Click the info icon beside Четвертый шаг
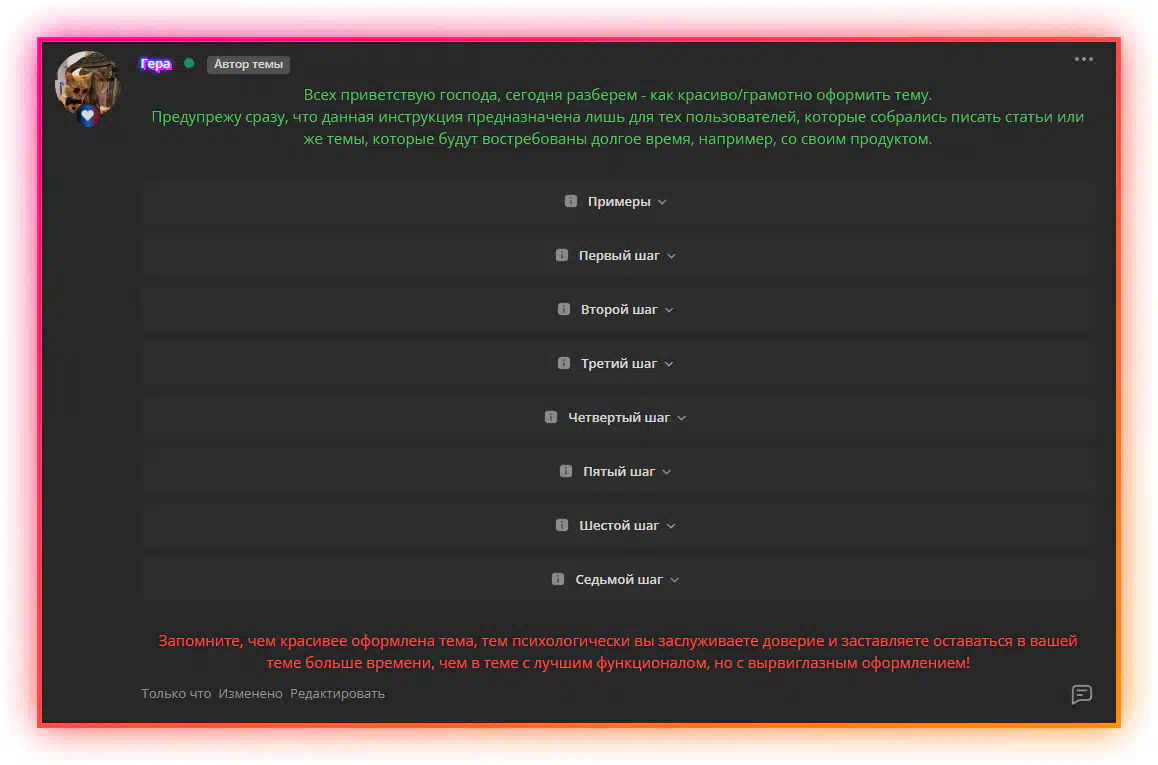Image resolution: width=1158 pixels, height=765 pixels. pos(551,417)
